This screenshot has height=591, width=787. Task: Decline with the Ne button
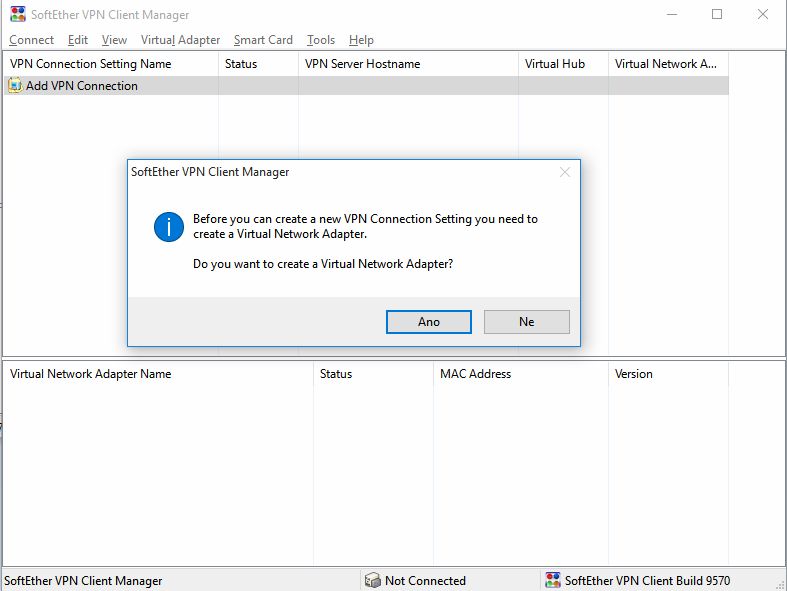[x=527, y=321]
